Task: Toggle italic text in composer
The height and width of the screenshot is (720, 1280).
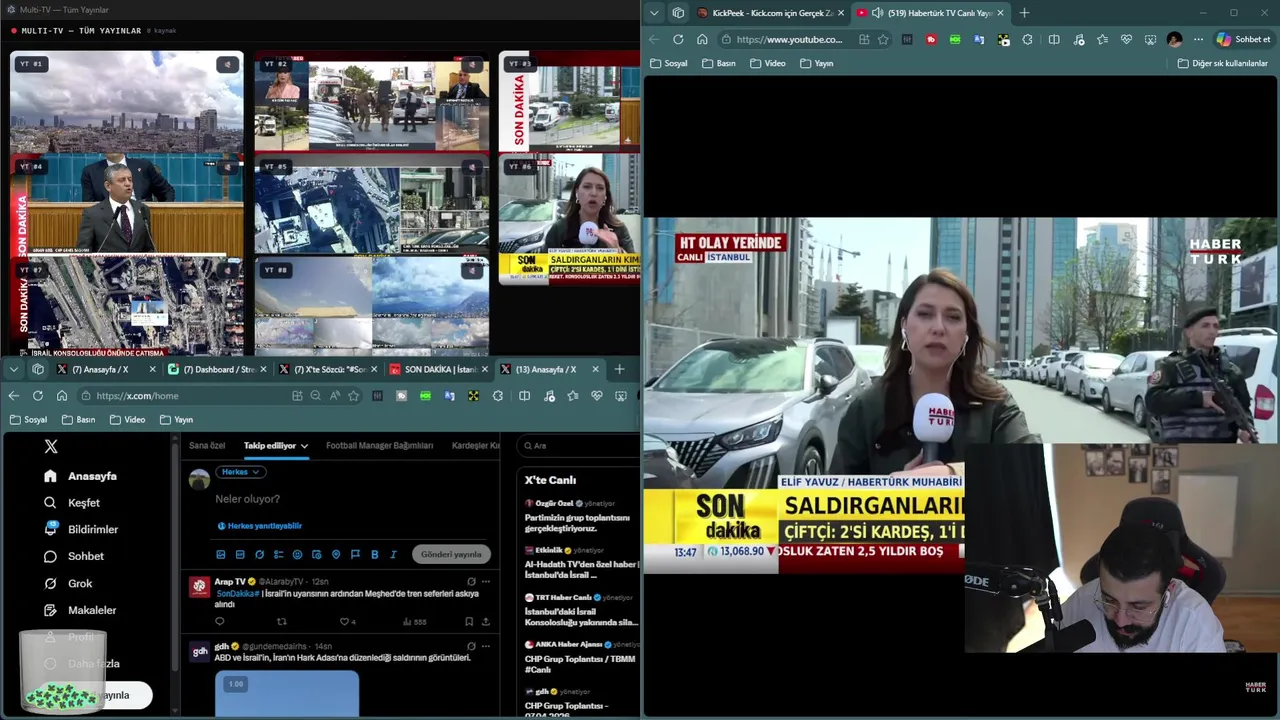Action: tap(393, 554)
